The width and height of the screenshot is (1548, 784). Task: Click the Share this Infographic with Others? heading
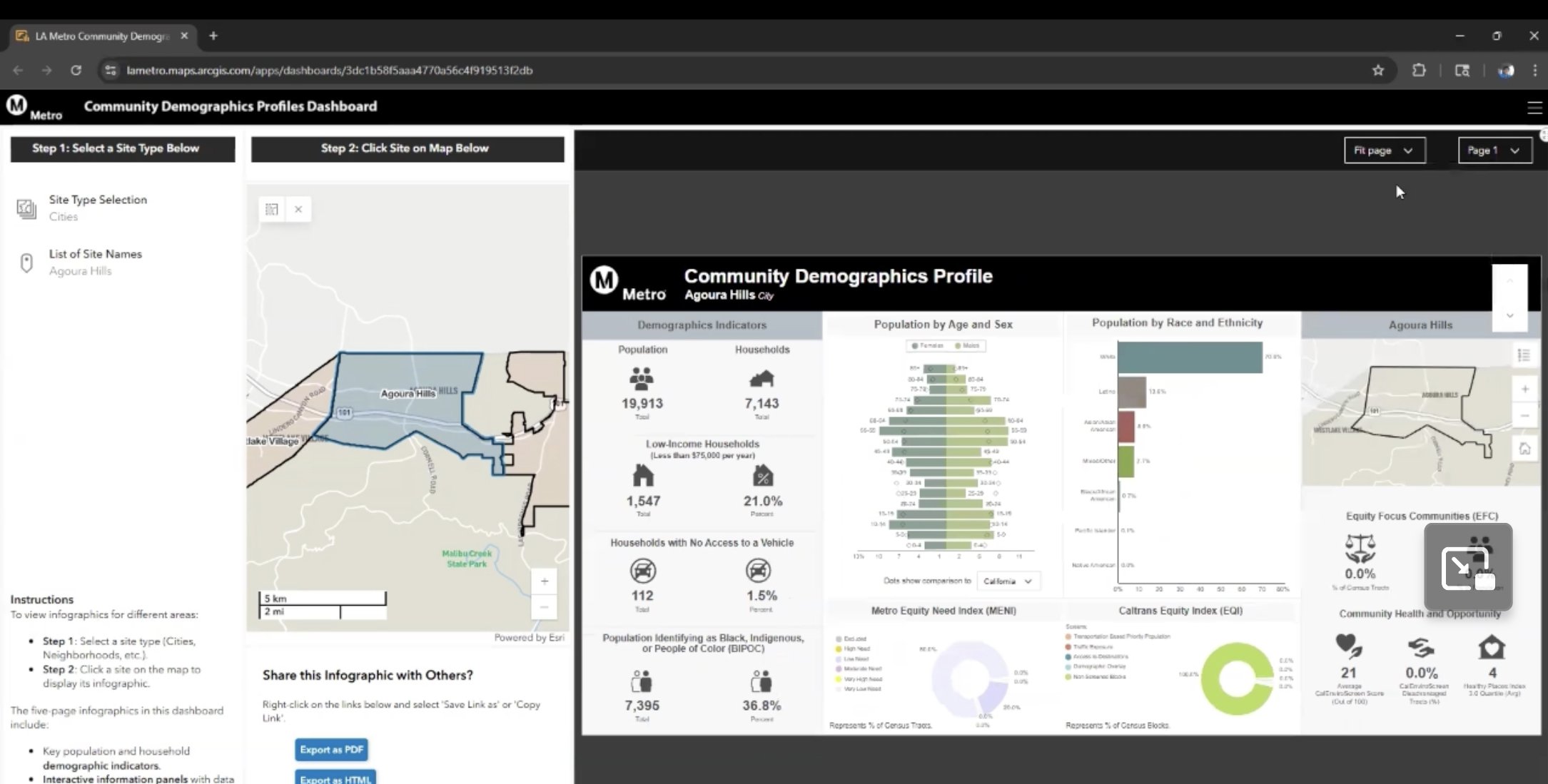pos(368,675)
